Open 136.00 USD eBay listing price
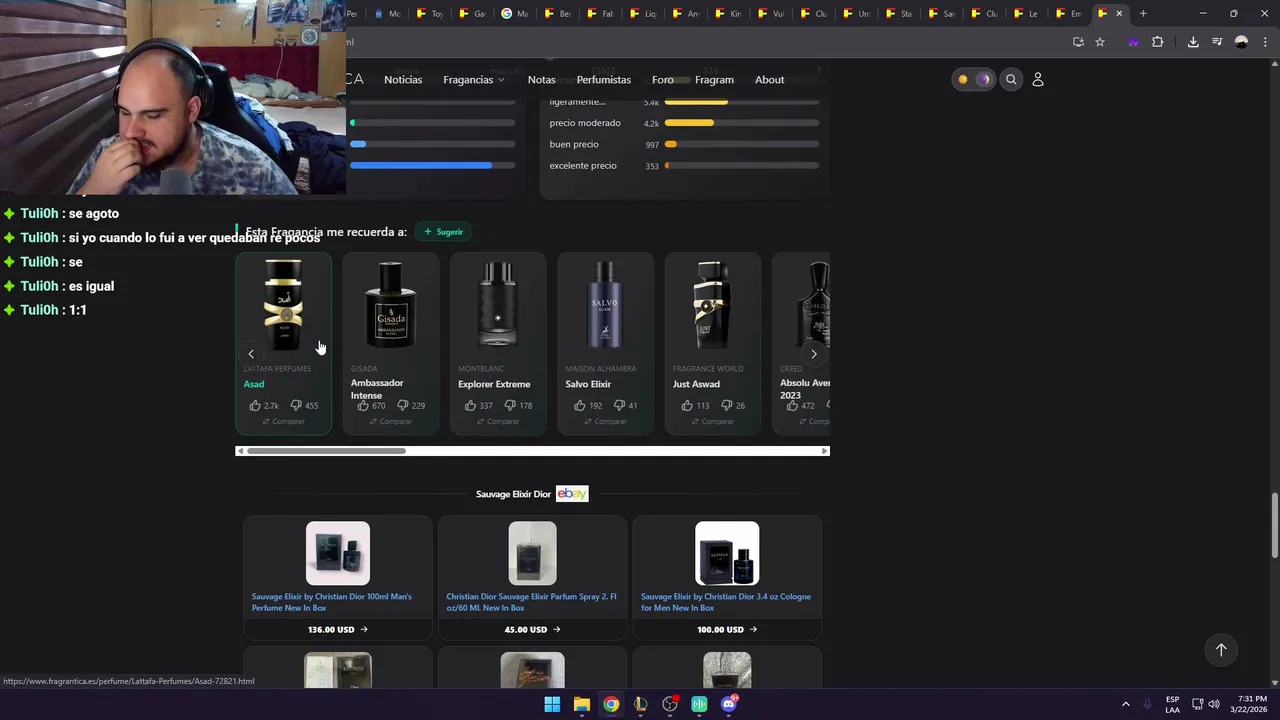The image size is (1280, 720). (x=338, y=630)
